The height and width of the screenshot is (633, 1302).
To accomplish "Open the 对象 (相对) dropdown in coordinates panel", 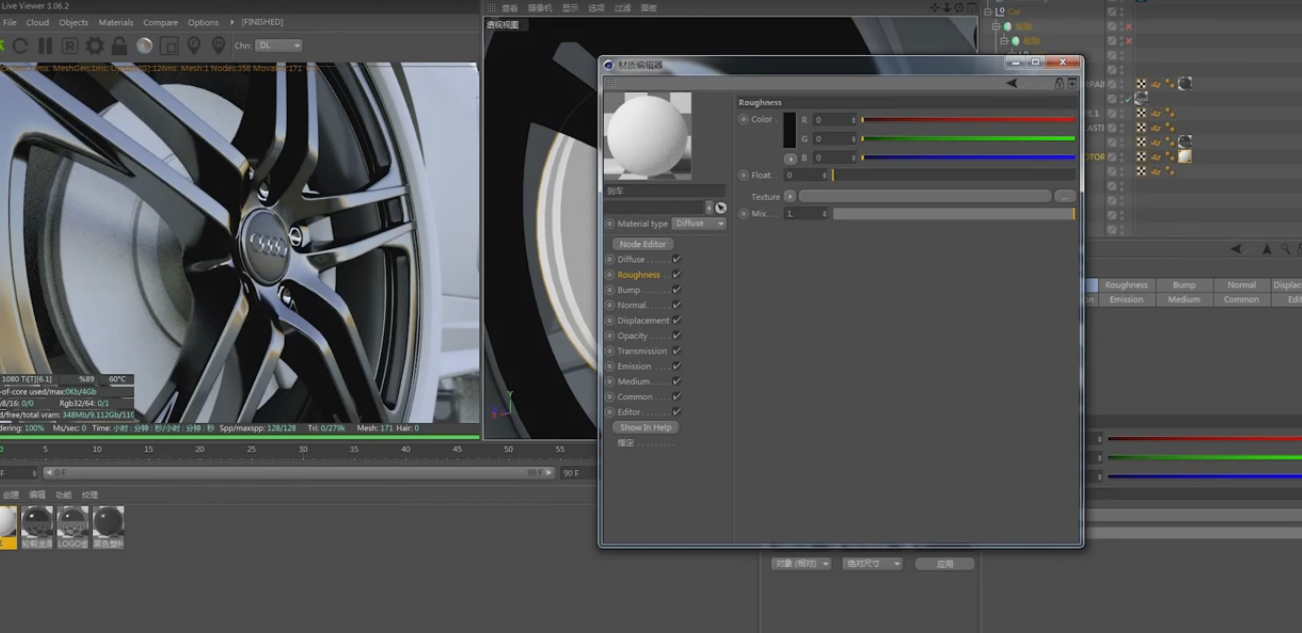I will coord(801,564).
